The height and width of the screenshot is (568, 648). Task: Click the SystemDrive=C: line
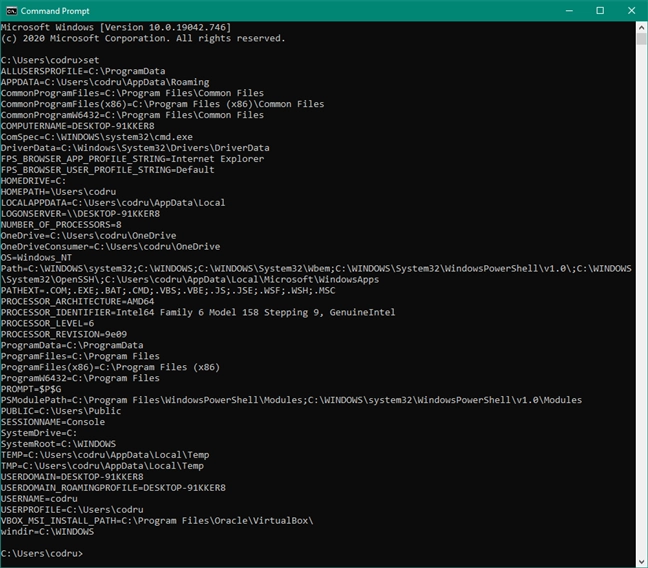coord(39,433)
